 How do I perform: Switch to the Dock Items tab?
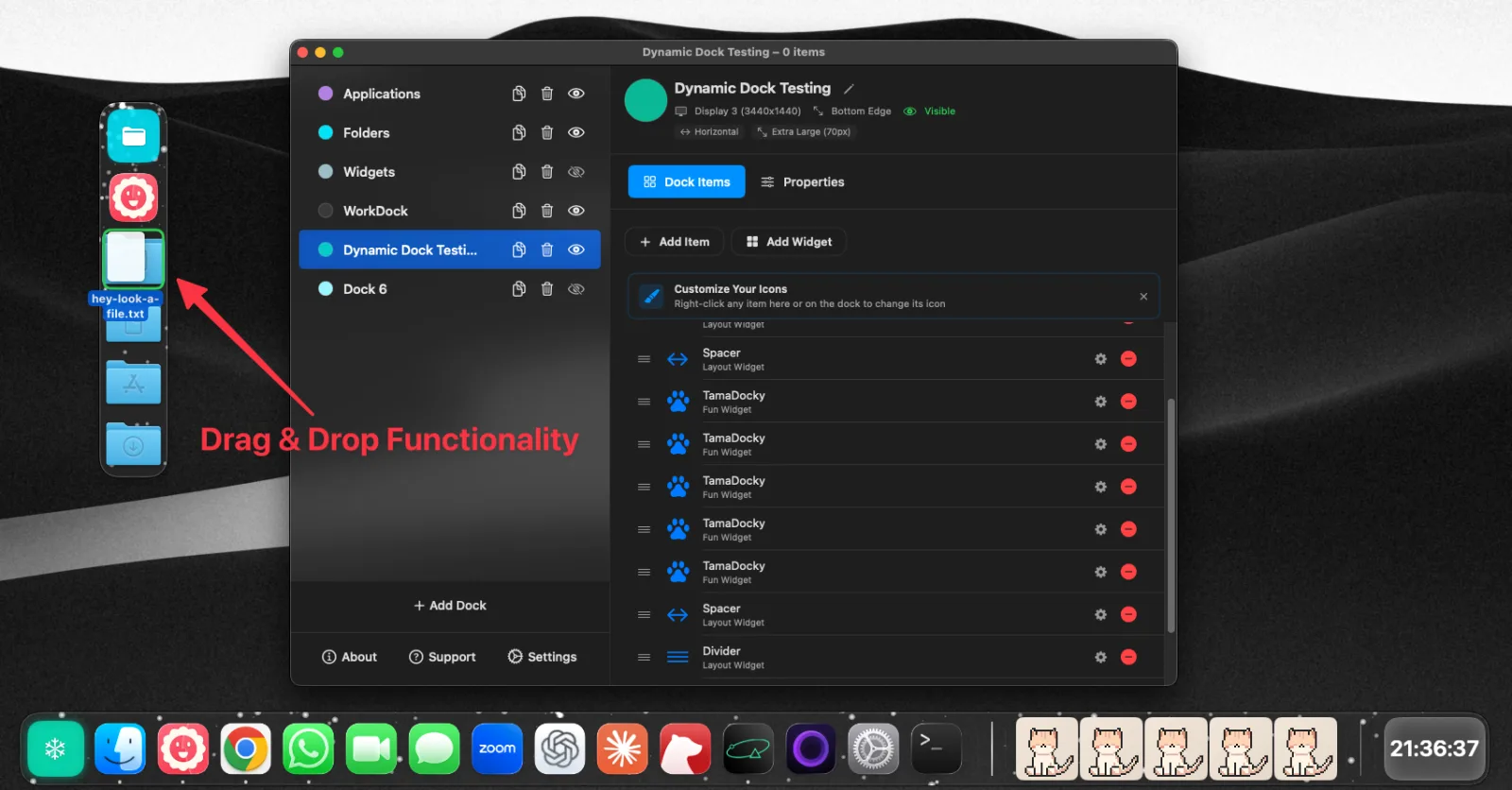(x=687, y=181)
